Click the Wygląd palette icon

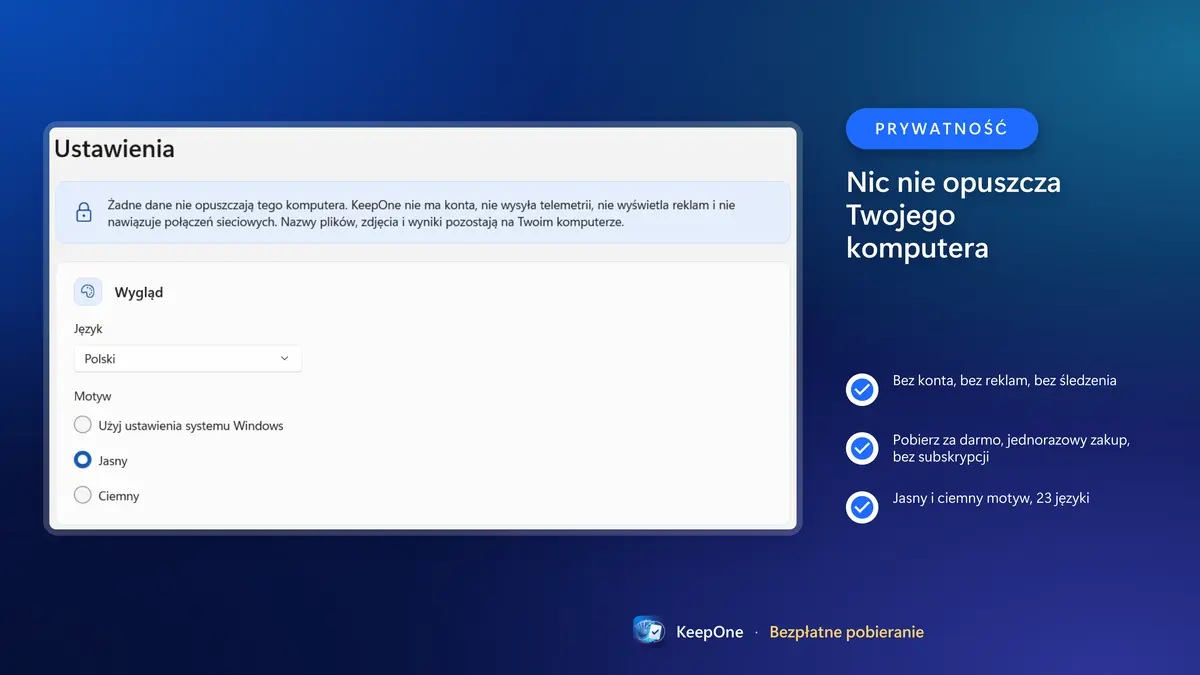(88, 292)
